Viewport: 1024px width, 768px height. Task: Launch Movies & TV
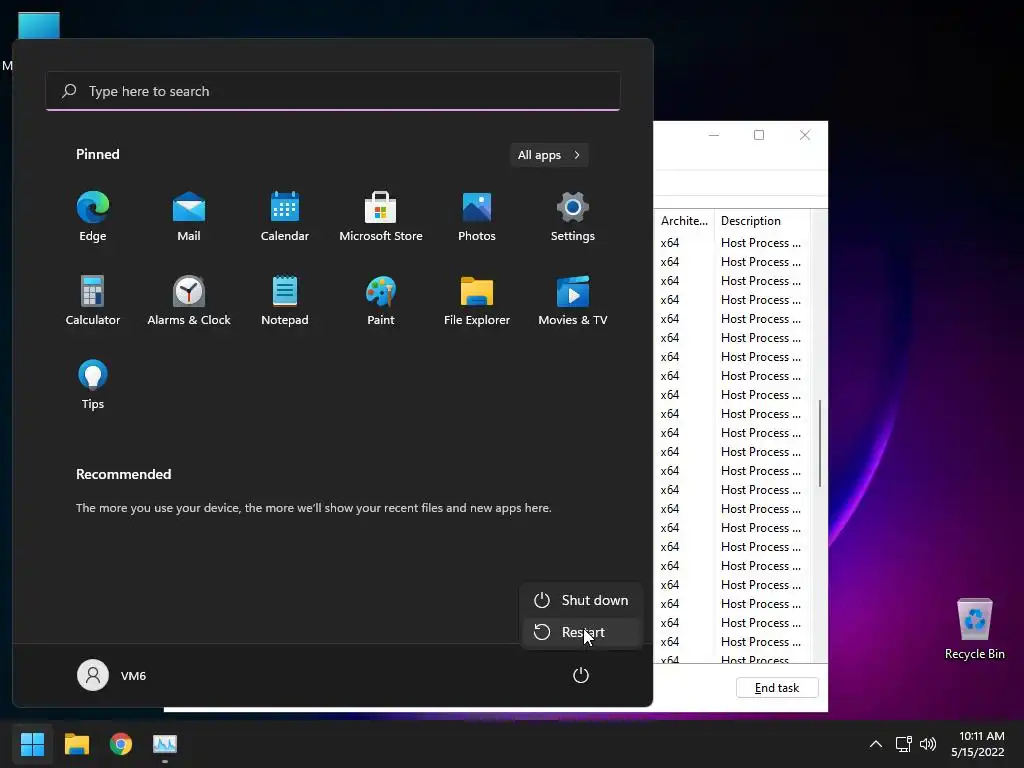point(573,300)
